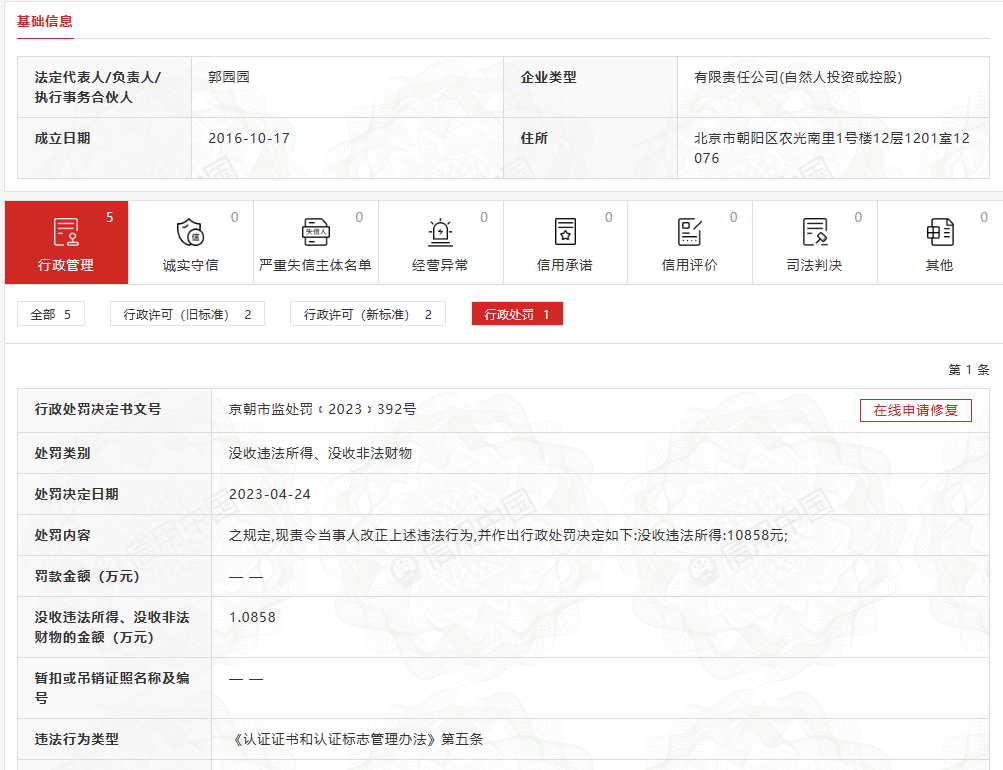1003x770 pixels.
Task: Open the 司法判决 gavel icon tile
Action: tap(815, 242)
